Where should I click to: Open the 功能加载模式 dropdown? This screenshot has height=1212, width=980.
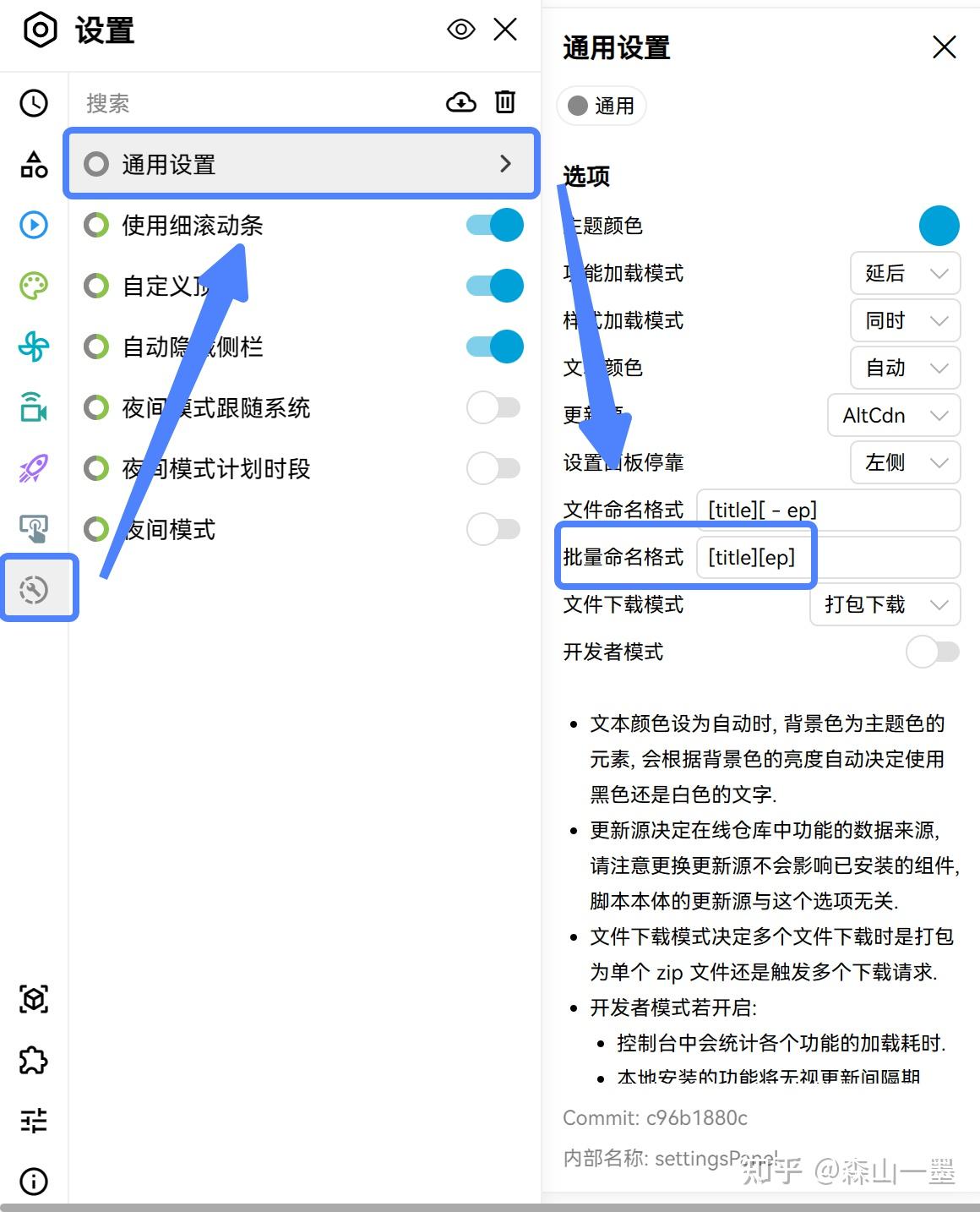(x=906, y=273)
